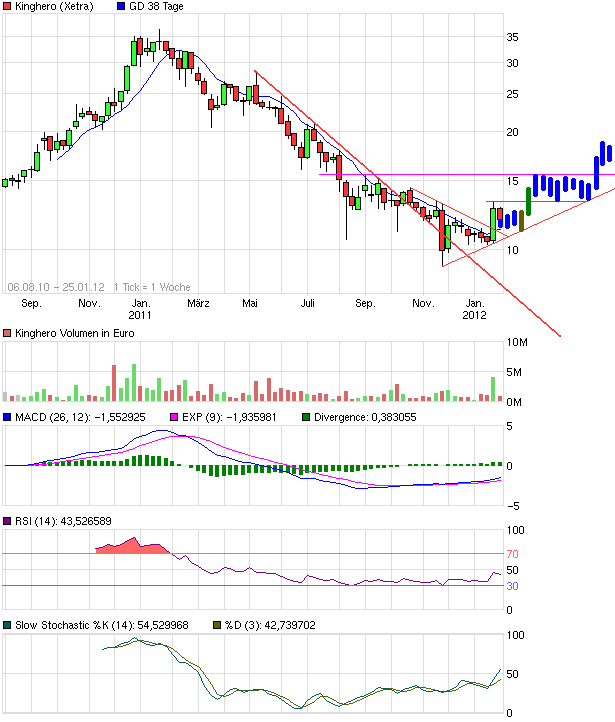Image resolution: width=615 pixels, height=722 pixels.
Task: Click the volume axis label 5M
Action: (514, 372)
